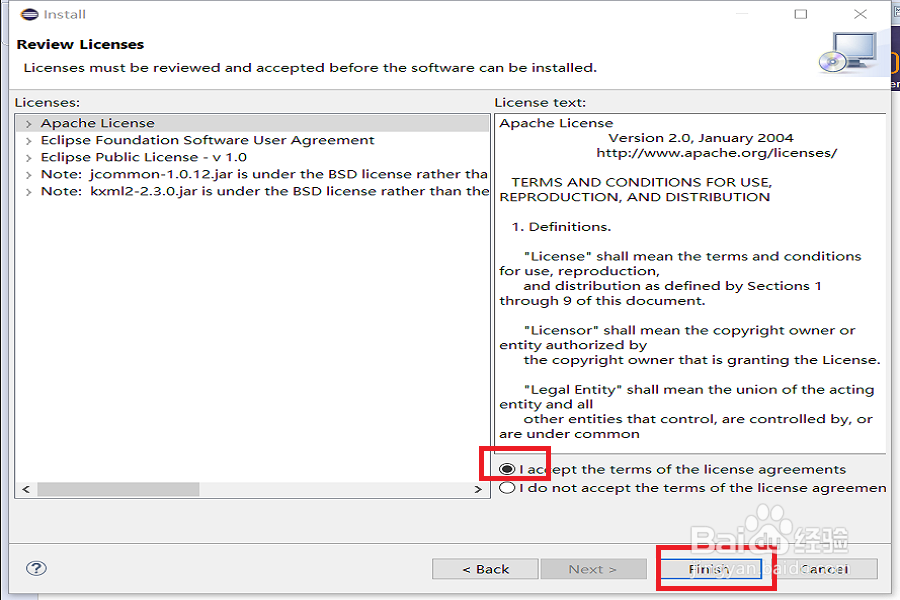Click the licenses list horizontal scrollbar thumb

pyautogui.click(x=118, y=489)
